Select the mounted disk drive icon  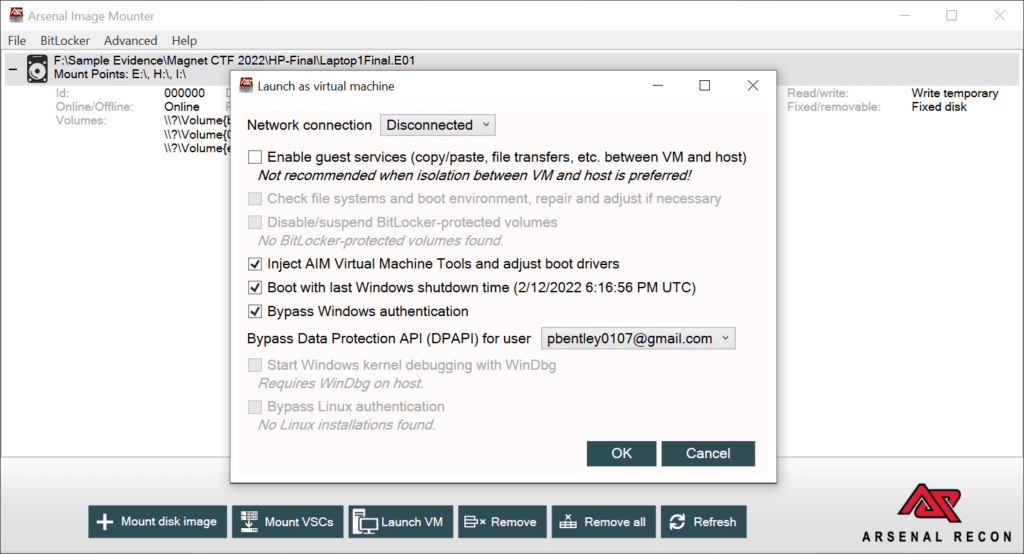tap(37, 69)
